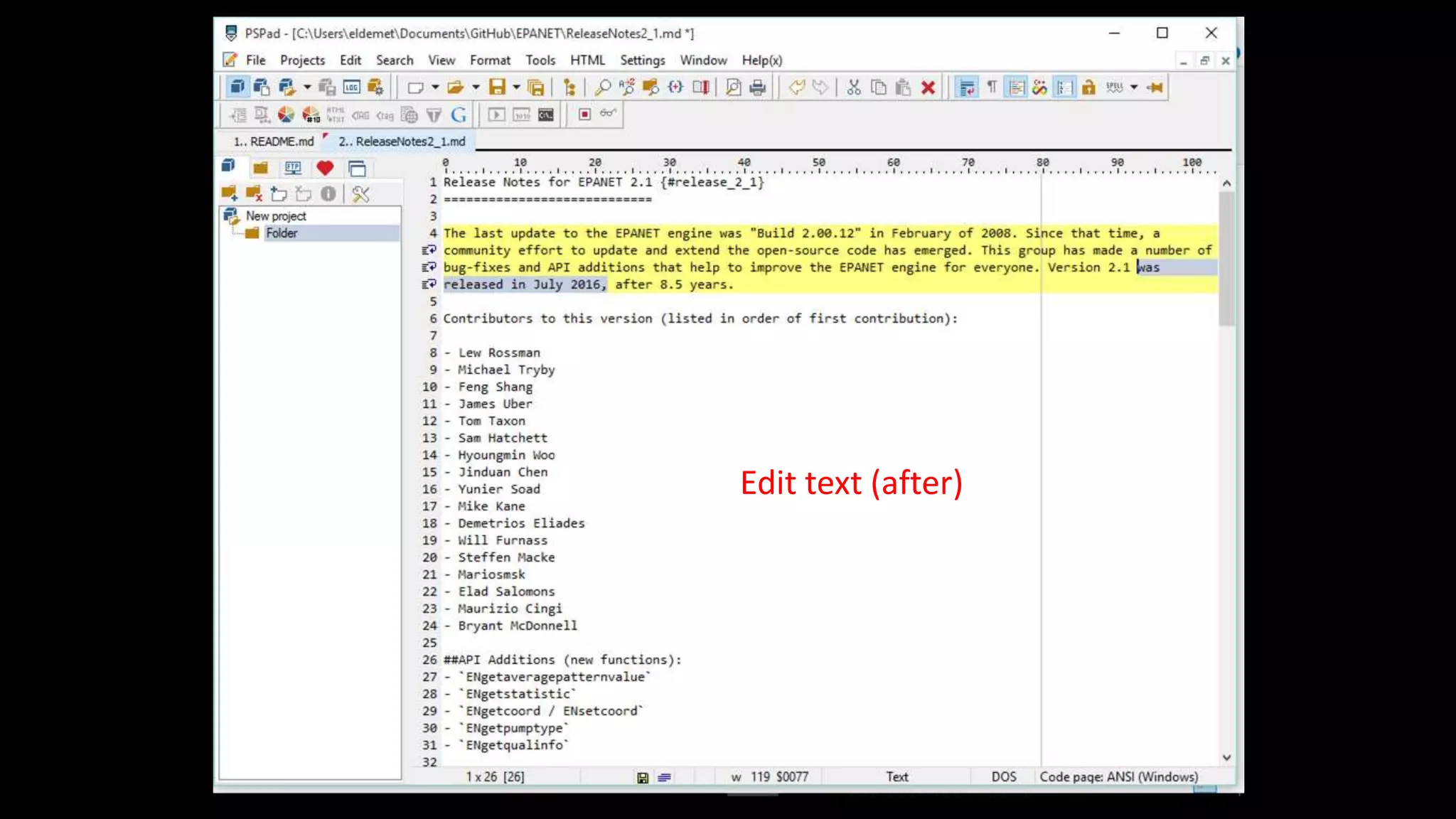The image size is (1456, 819).
Task: Click the Find magnifier icon
Action: coord(602,87)
